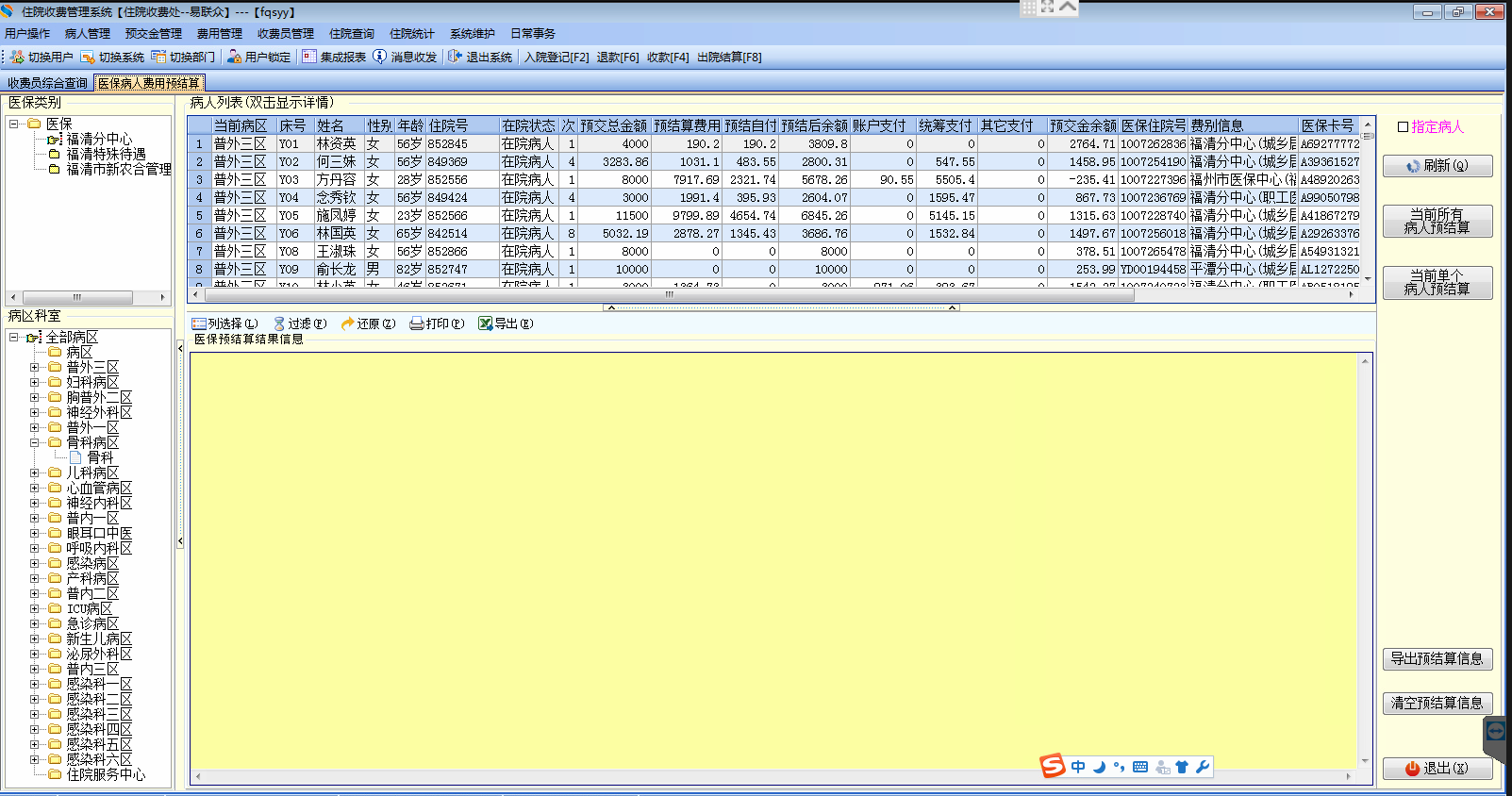Select the 医保病人费用预结算 tab
Screen dimensions: 1512x796
[149, 83]
